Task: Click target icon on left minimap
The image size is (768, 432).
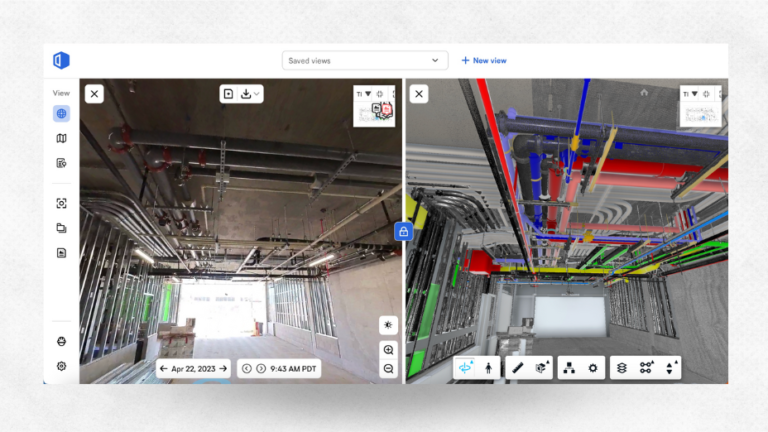Action: (x=380, y=94)
